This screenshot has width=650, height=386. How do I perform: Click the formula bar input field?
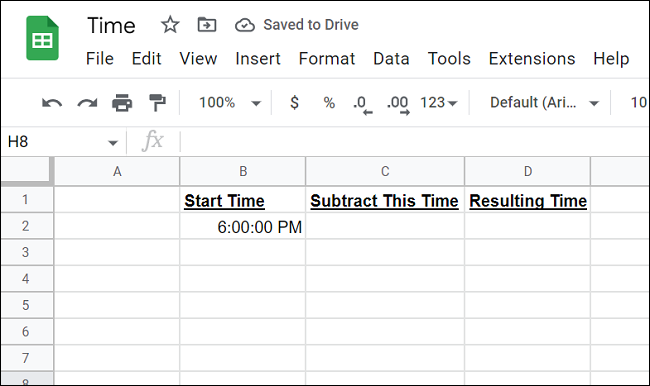point(415,141)
